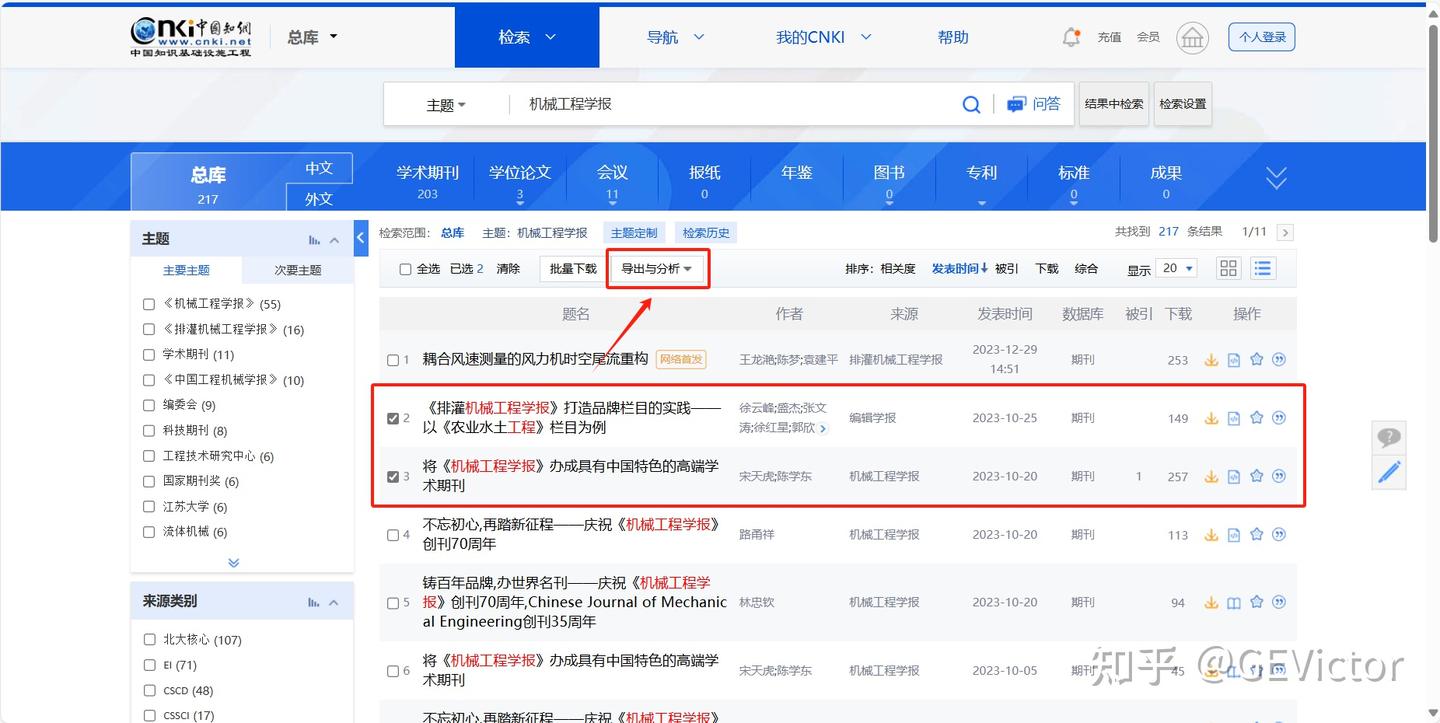Click the pencil edit icon on right edge
This screenshot has height=723, width=1440.
tap(1389, 471)
